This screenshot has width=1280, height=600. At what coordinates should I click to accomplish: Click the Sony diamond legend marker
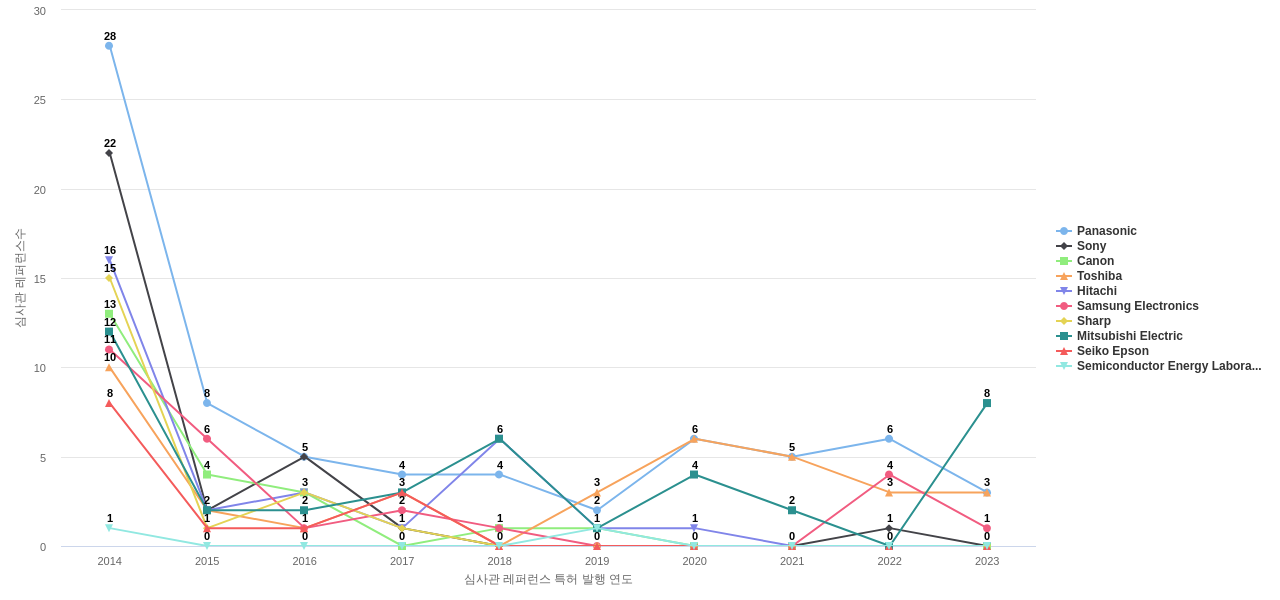point(1064,246)
